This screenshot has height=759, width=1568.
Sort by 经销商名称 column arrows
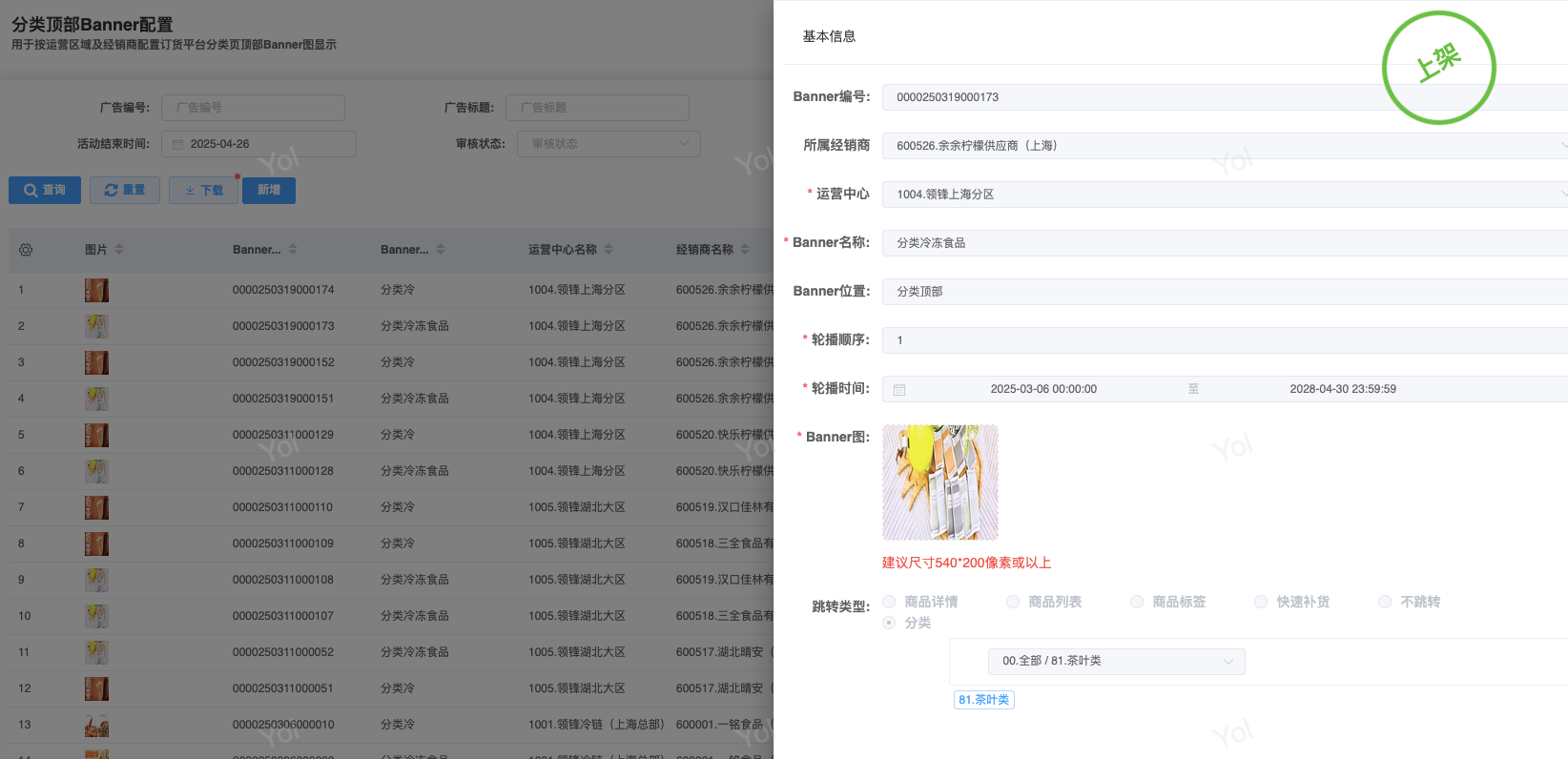(745, 250)
